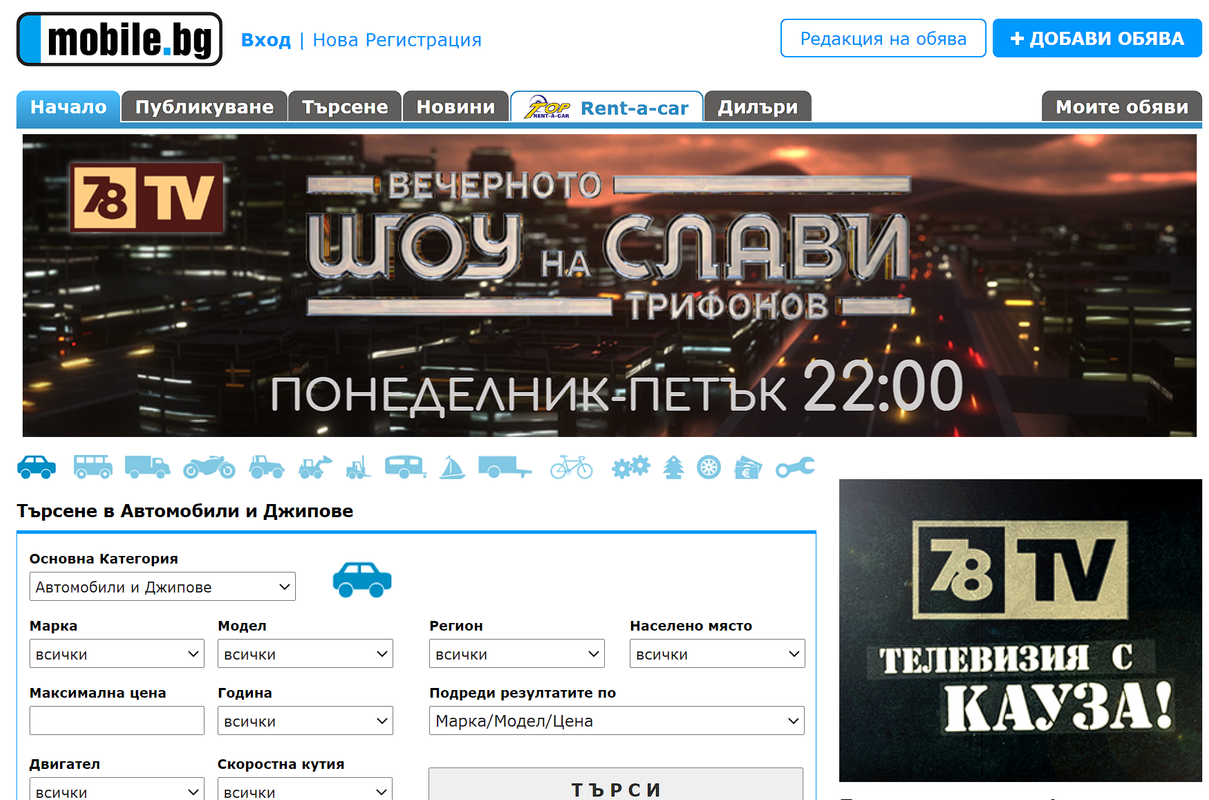This screenshot has width=1209, height=800.
Task: Select the air freshener tree accessories icon
Action: coord(674,467)
